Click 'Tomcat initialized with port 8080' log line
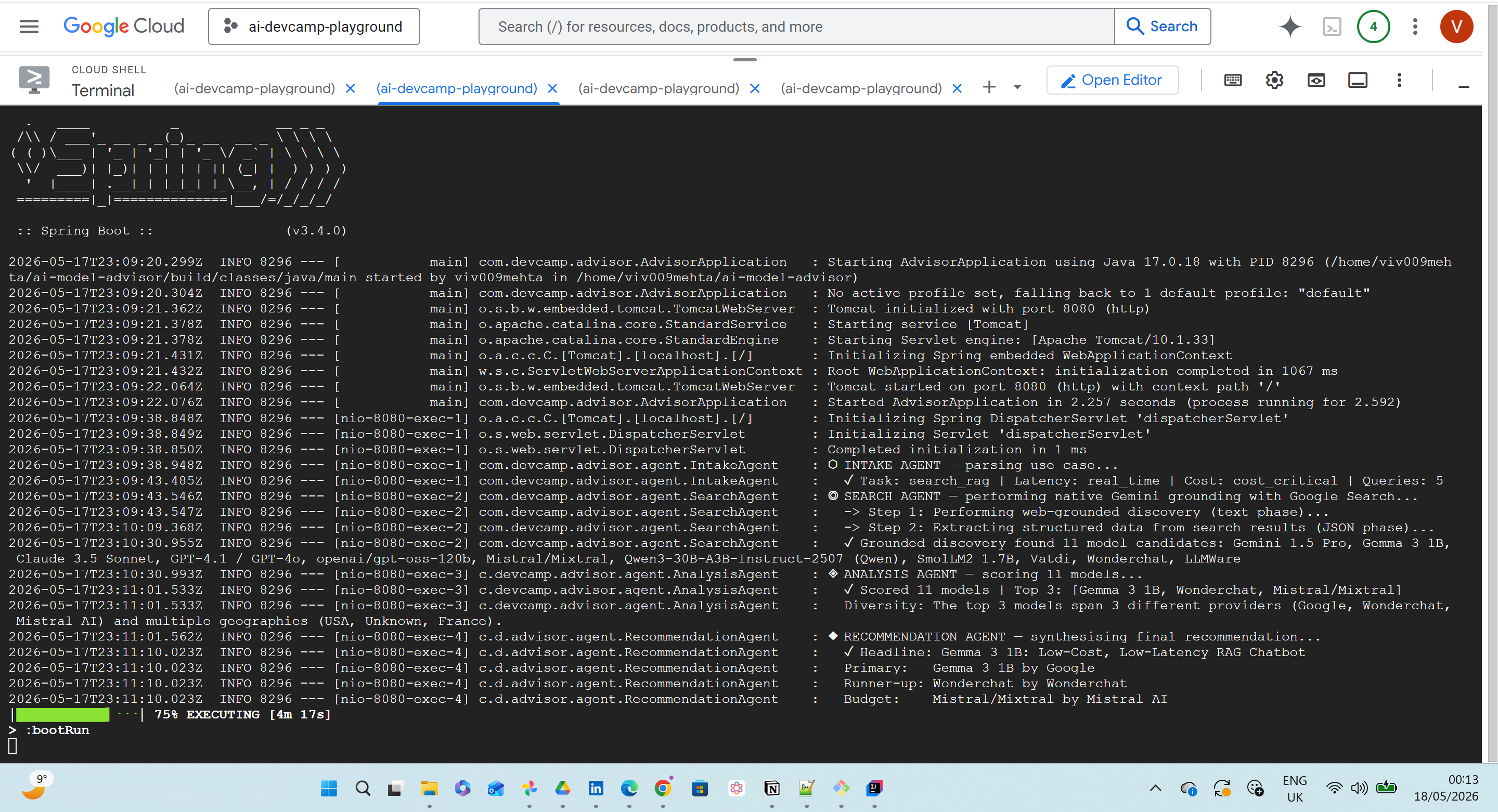This screenshot has height=812, width=1498. point(989,309)
